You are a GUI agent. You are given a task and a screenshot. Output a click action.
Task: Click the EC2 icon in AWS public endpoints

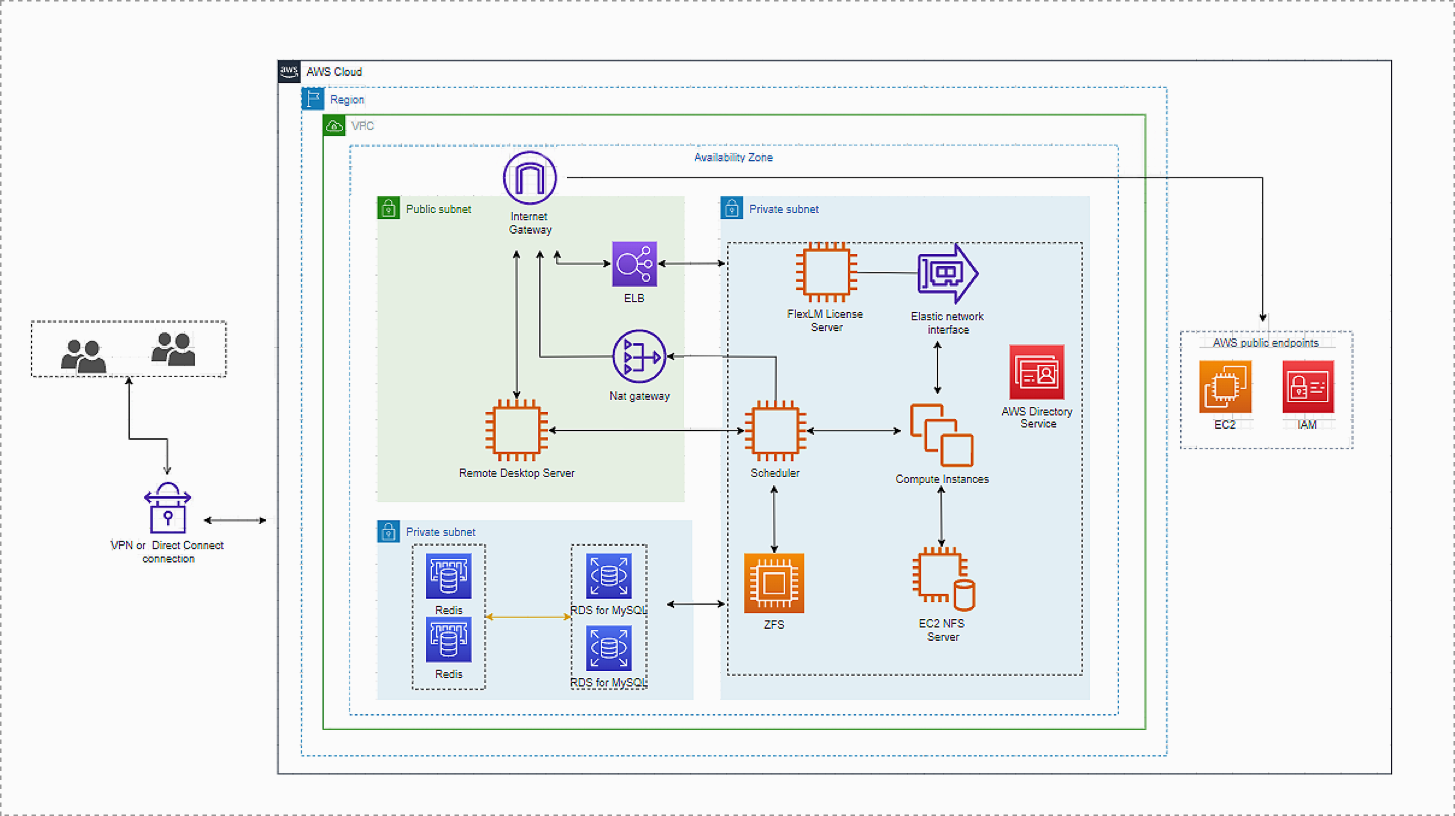click(1225, 386)
